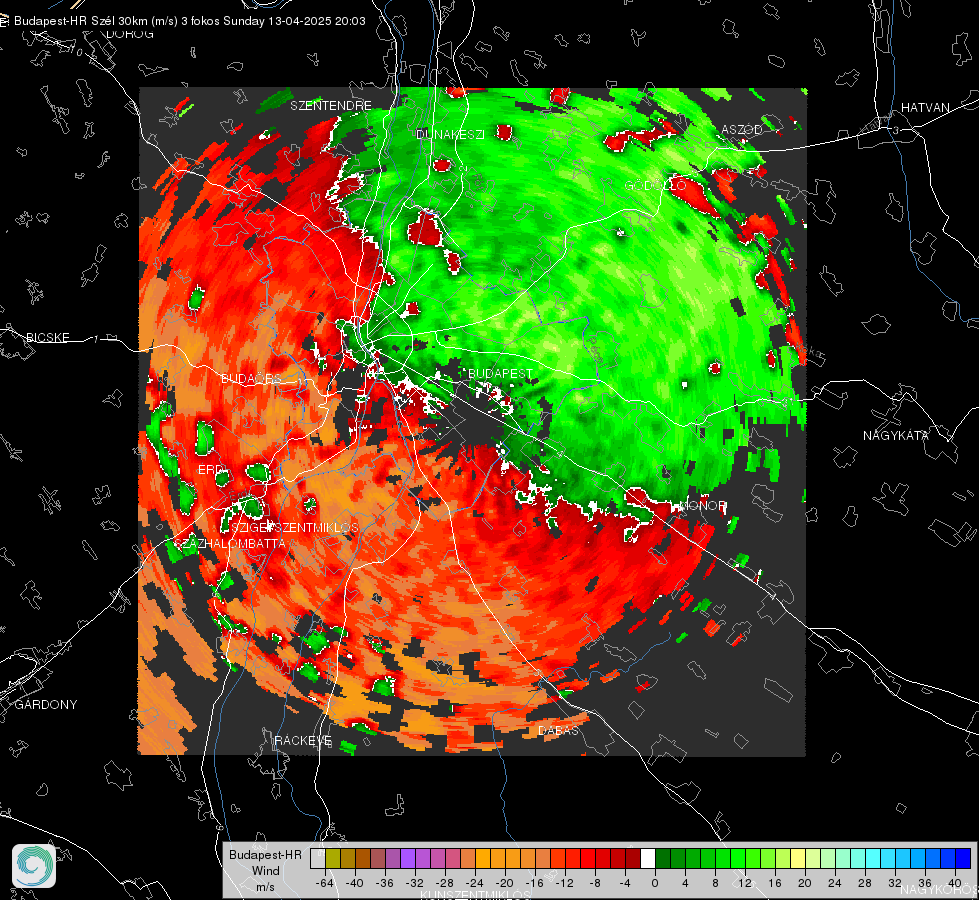Click the DUNAKESZI city label
This screenshot has height=900, width=979.
pos(450,134)
